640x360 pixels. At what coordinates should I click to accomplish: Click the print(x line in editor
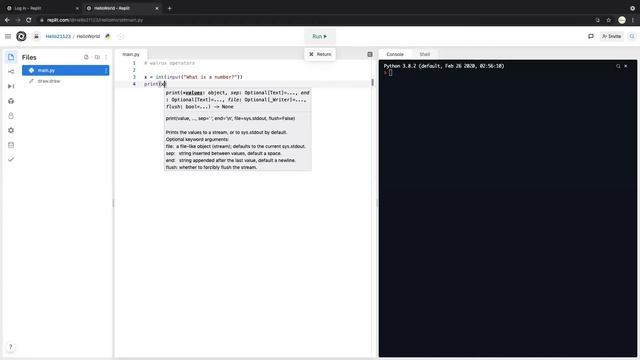click(155, 84)
